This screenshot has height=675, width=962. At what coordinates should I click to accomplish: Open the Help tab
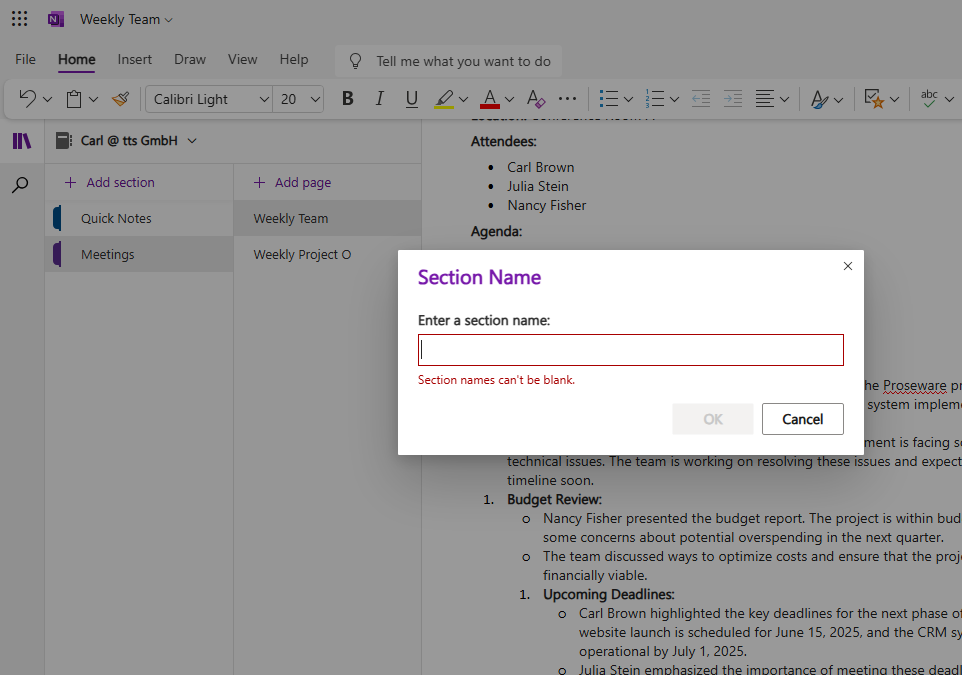[x=294, y=60]
